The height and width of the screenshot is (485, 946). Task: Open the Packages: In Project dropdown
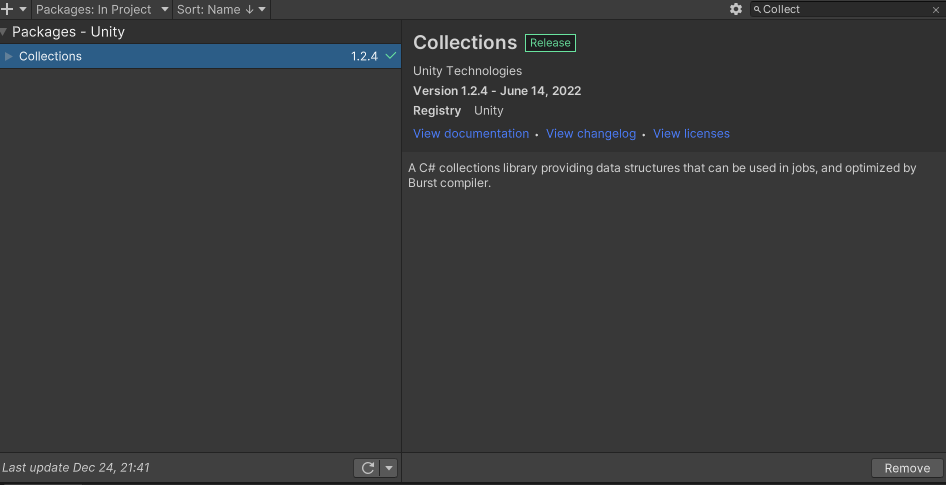(102, 9)
